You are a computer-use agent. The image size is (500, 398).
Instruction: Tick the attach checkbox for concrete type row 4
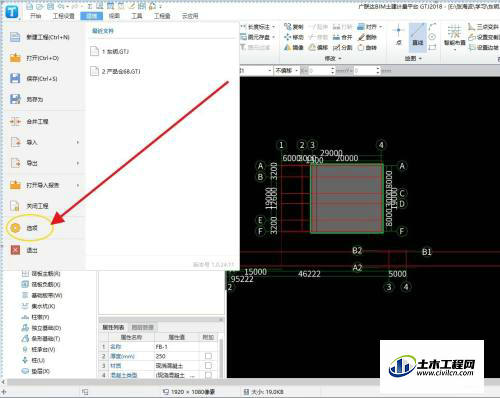(x=208, y=375)
